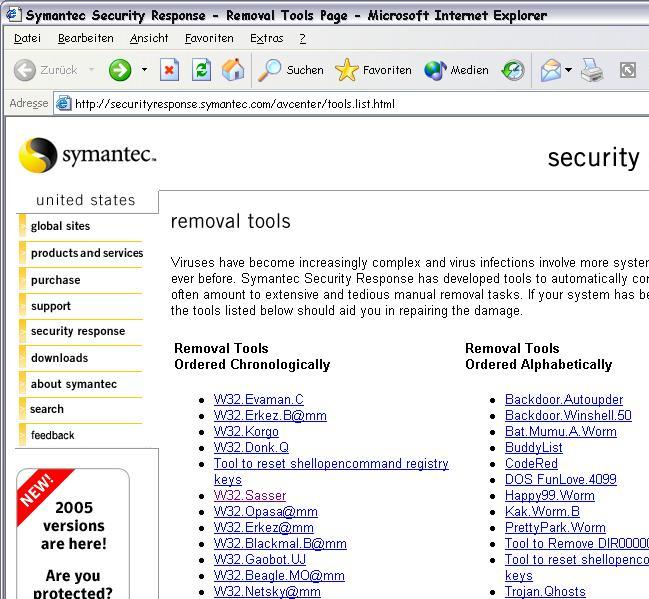
Task: Print the page using printer icon
Action: [x=592, y=70]
